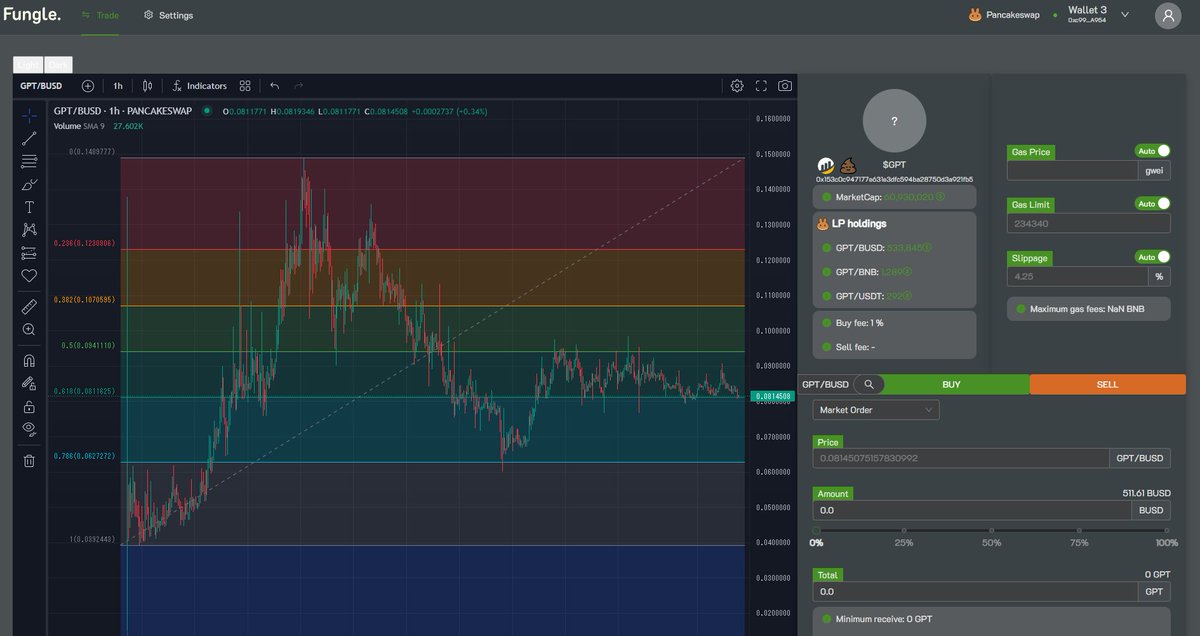Select the BUY tab
This screenshot has height=636, width=1200.
click(x=951, y=384)
